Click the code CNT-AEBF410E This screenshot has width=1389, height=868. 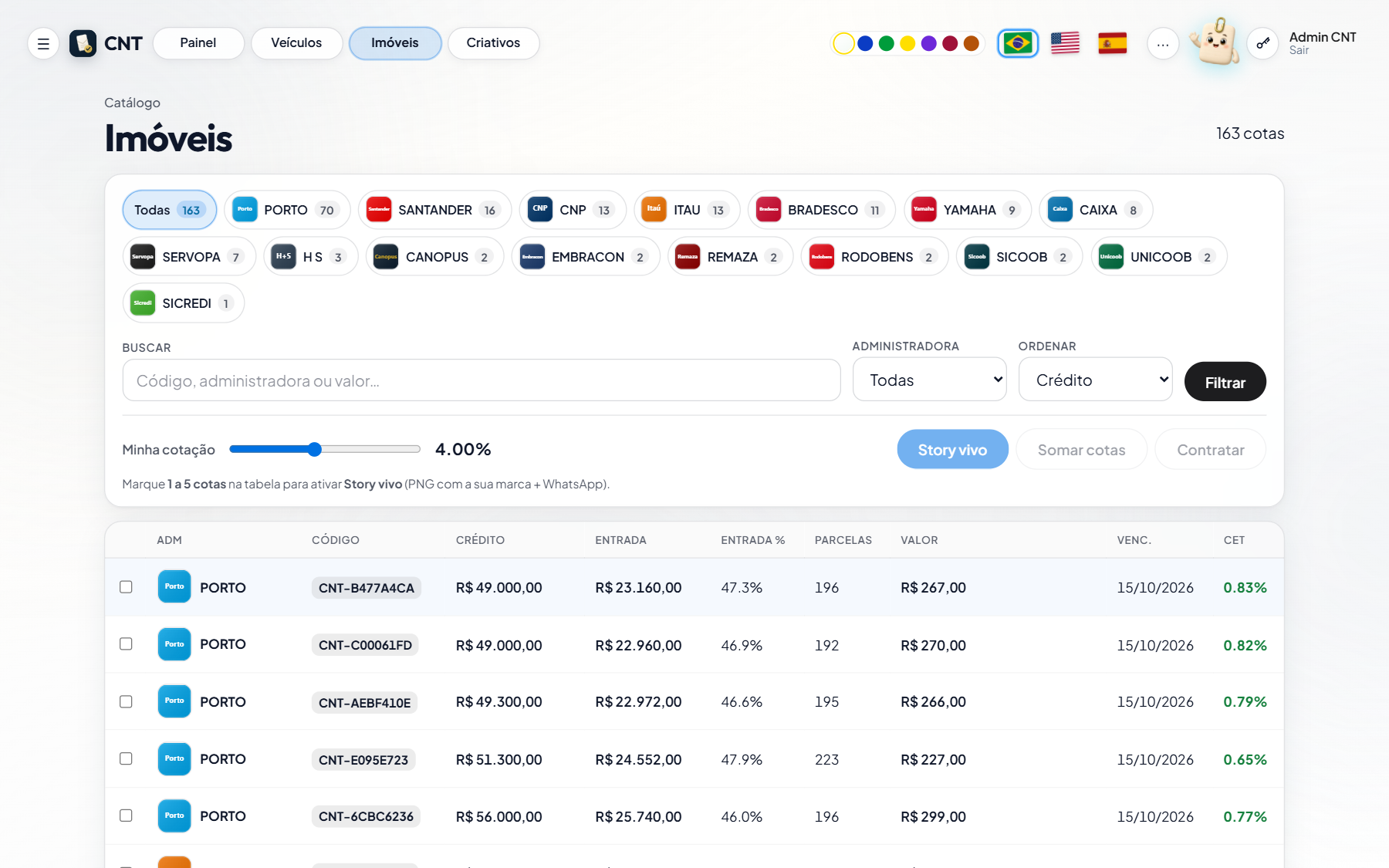click(x=364, y=703)
